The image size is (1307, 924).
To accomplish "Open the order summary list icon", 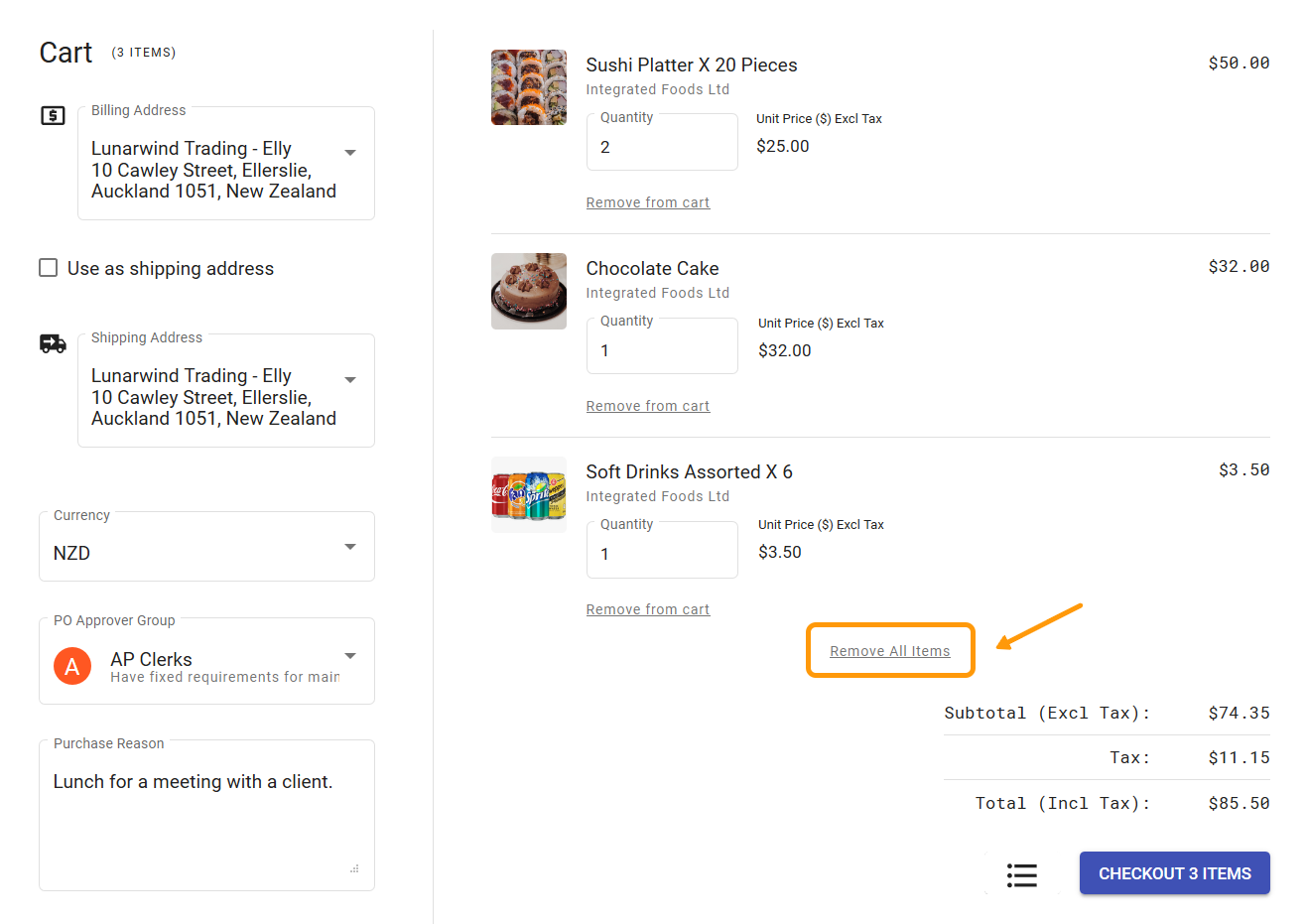I will click(1021, 874).
